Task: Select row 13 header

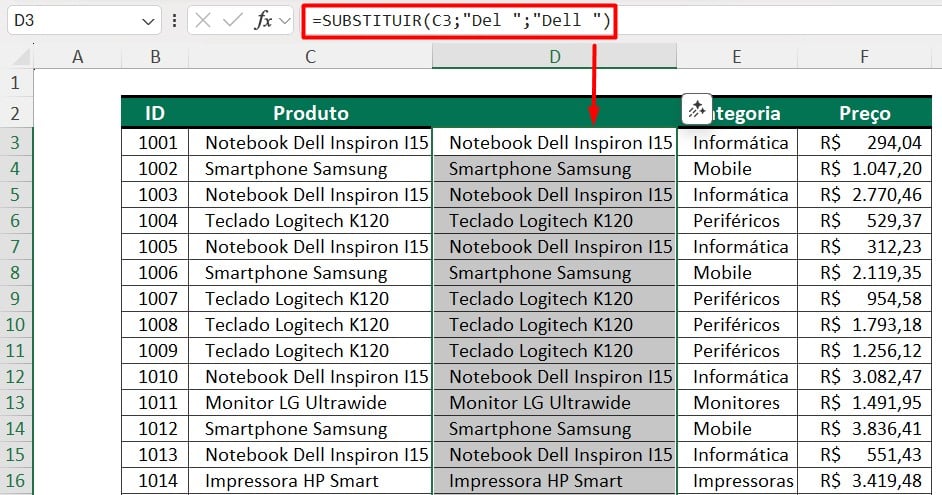Action: point(16,402)
